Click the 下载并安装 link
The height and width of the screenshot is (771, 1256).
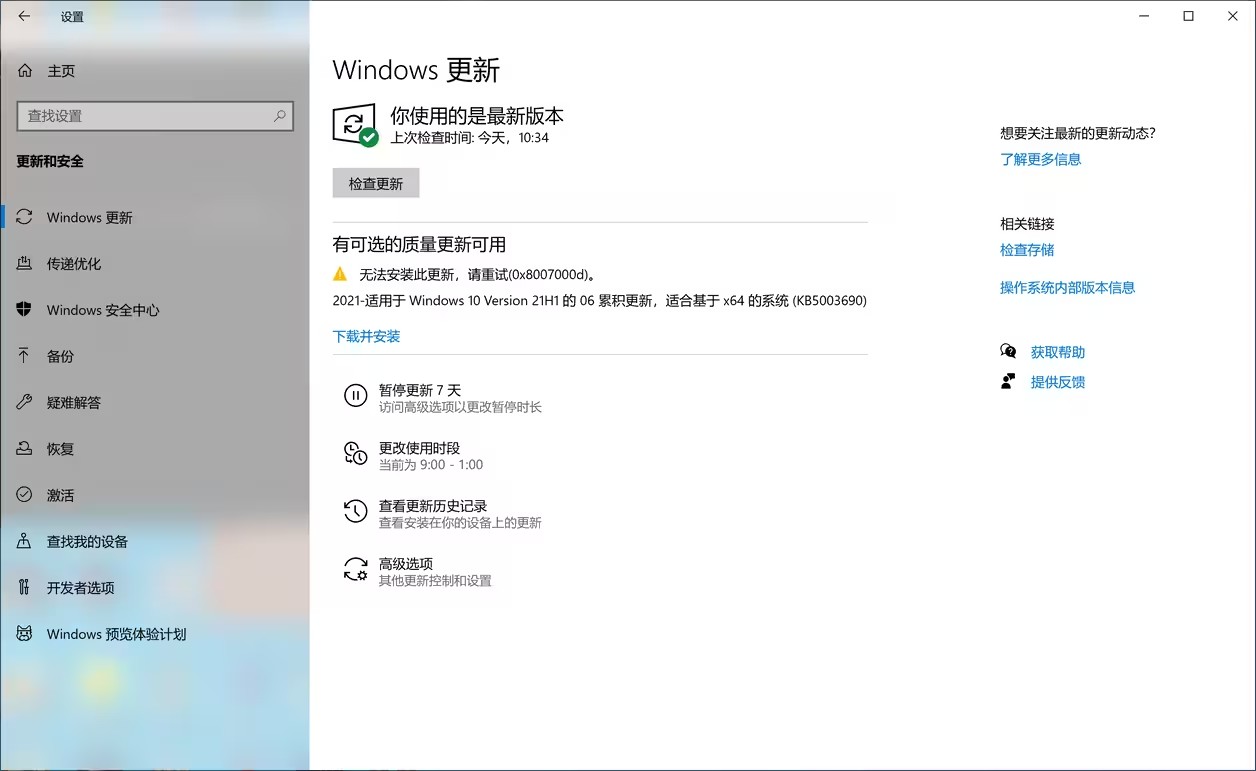coord(366,336)
